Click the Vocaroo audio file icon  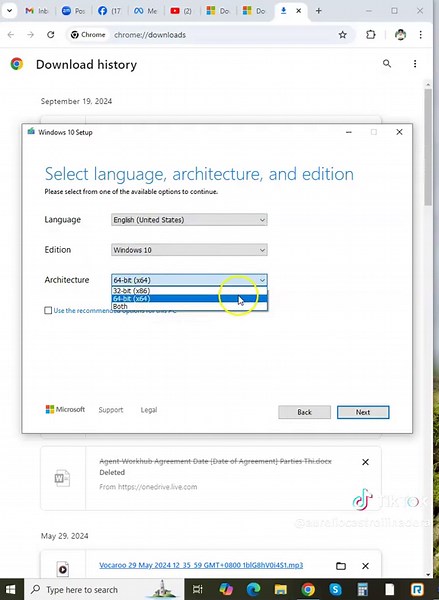pyautogui.click(x=63, y=569)
